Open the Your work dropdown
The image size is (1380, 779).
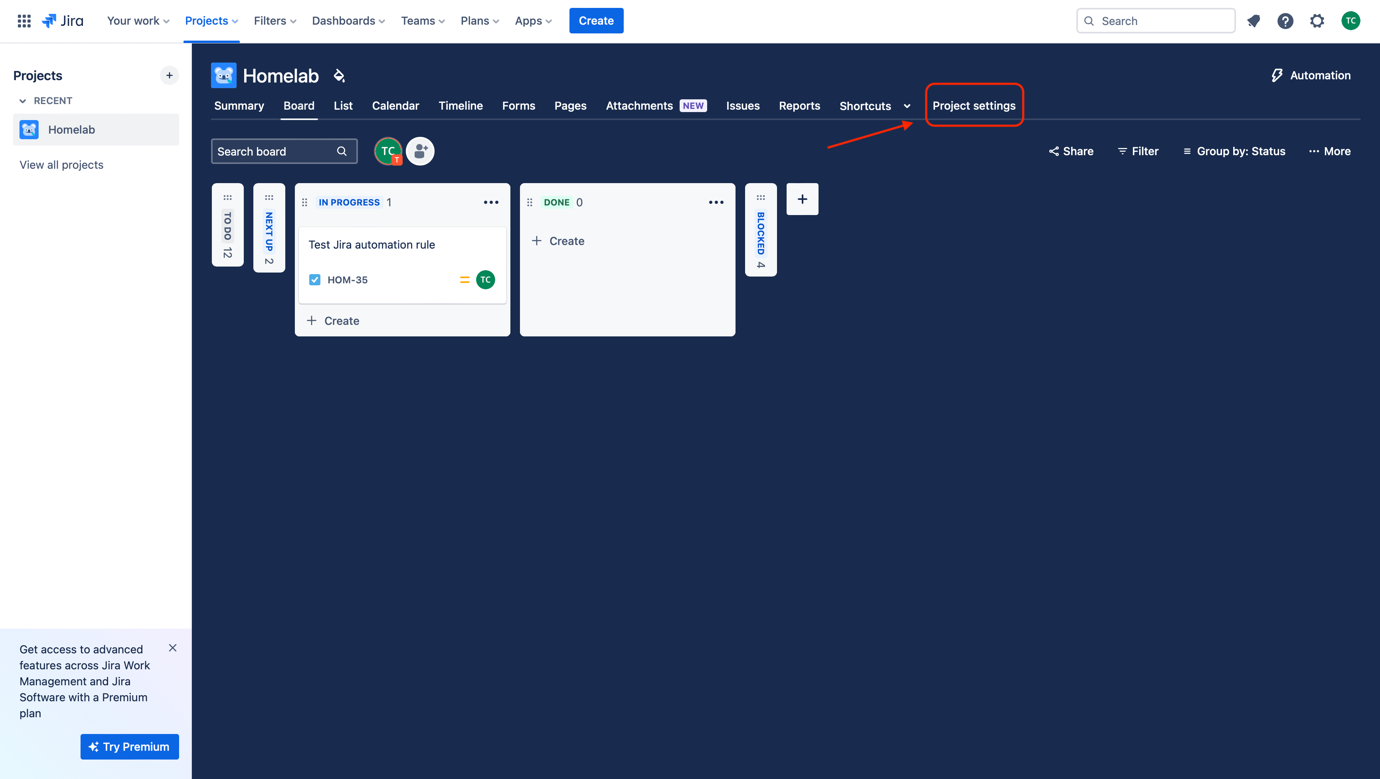coord(138,21)
